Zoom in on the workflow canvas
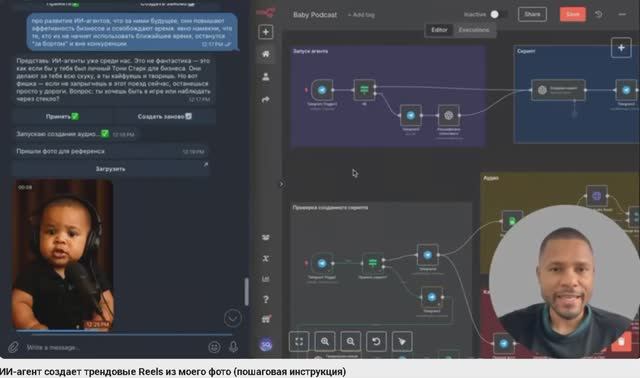Viewport: 640px width, 378px height. point(325,341)
